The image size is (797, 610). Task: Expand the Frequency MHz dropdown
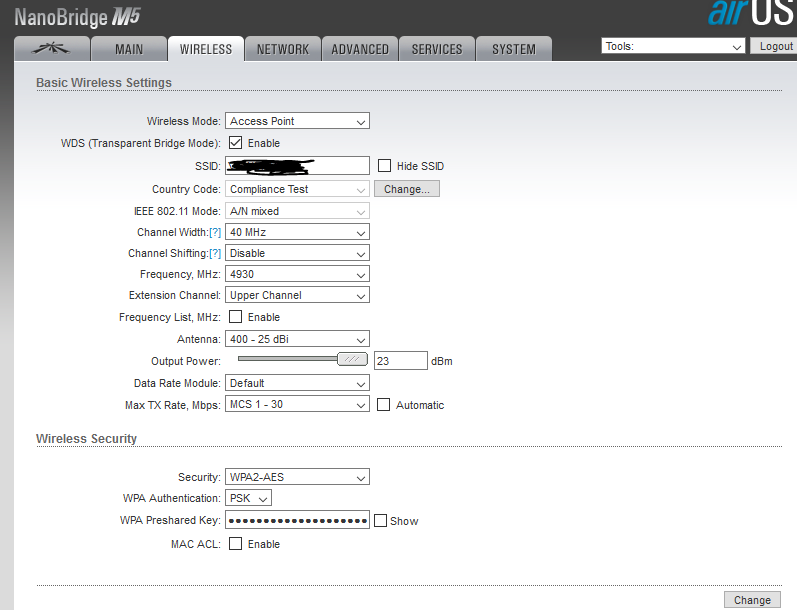click(297, 274)
